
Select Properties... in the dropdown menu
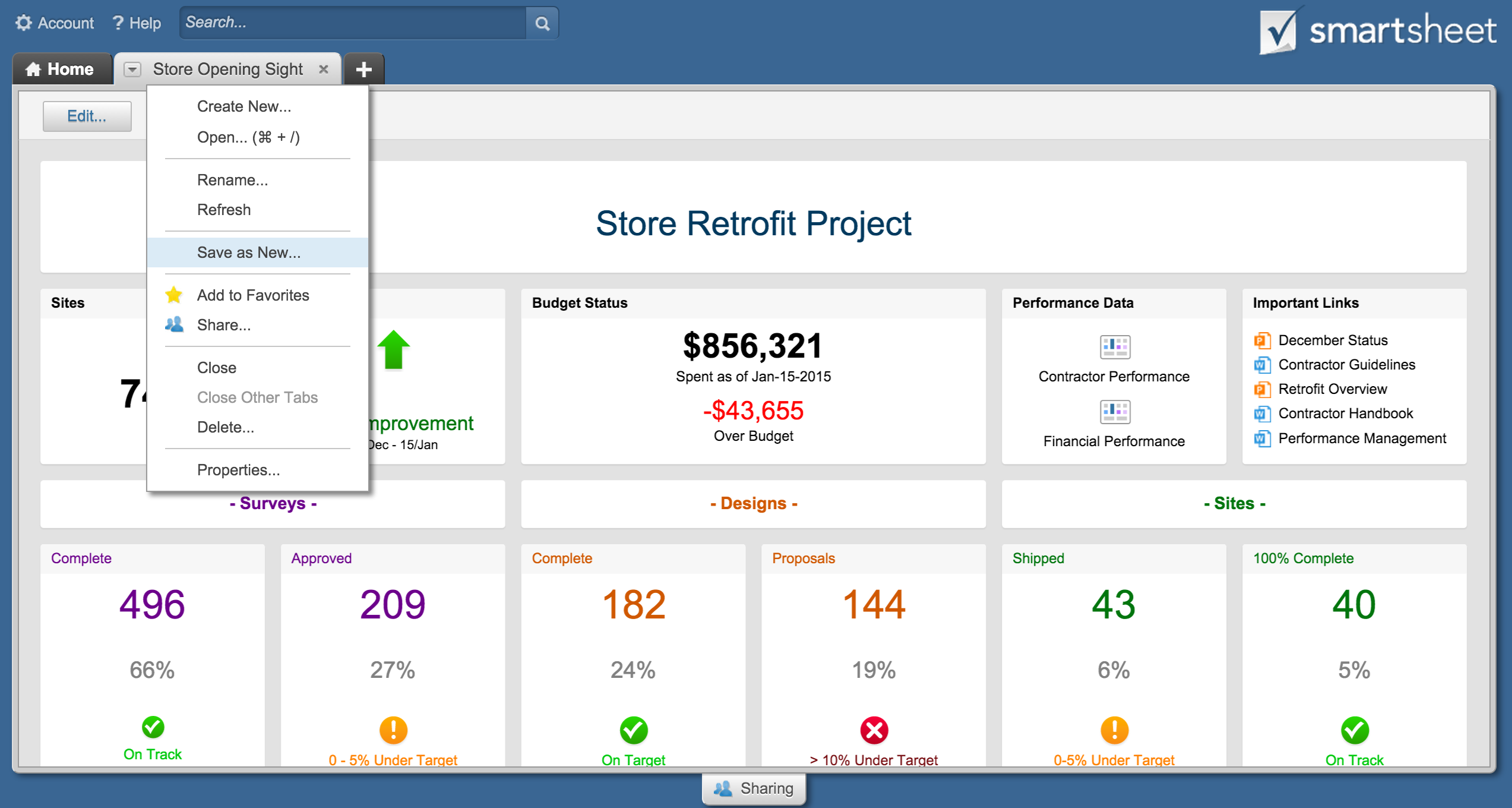tap(238, 470)
